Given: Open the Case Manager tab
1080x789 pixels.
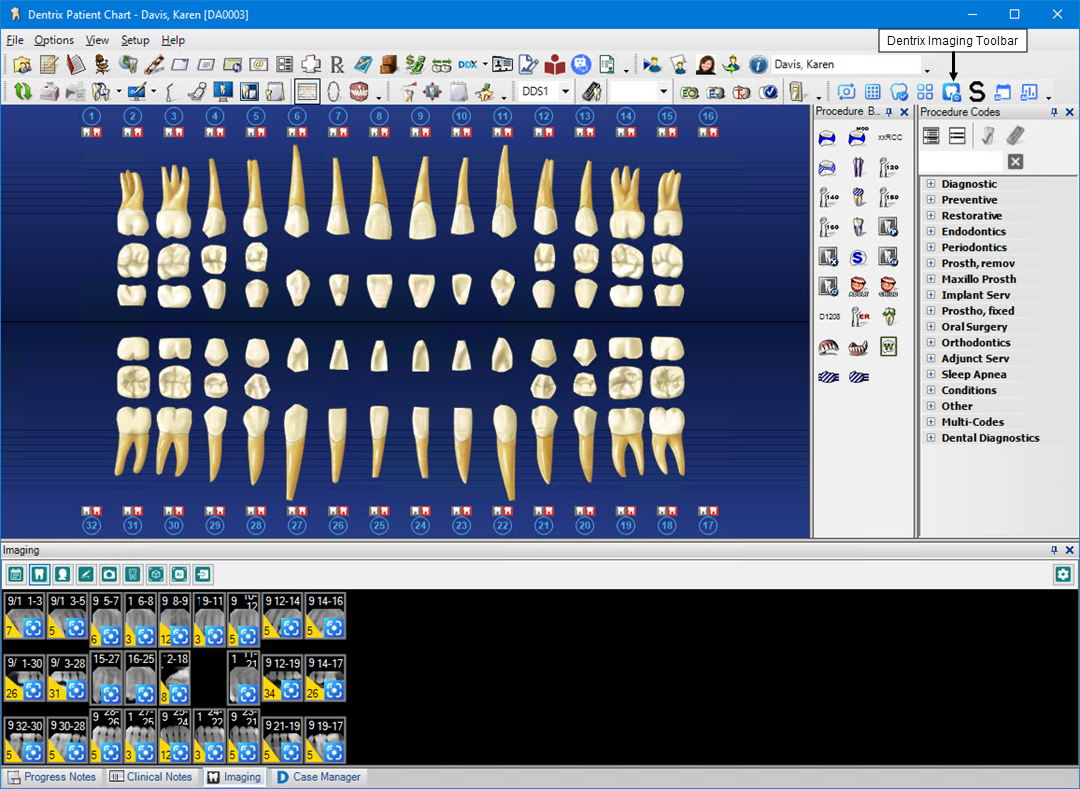Looking at the screenshot, I should click(318, 777).
